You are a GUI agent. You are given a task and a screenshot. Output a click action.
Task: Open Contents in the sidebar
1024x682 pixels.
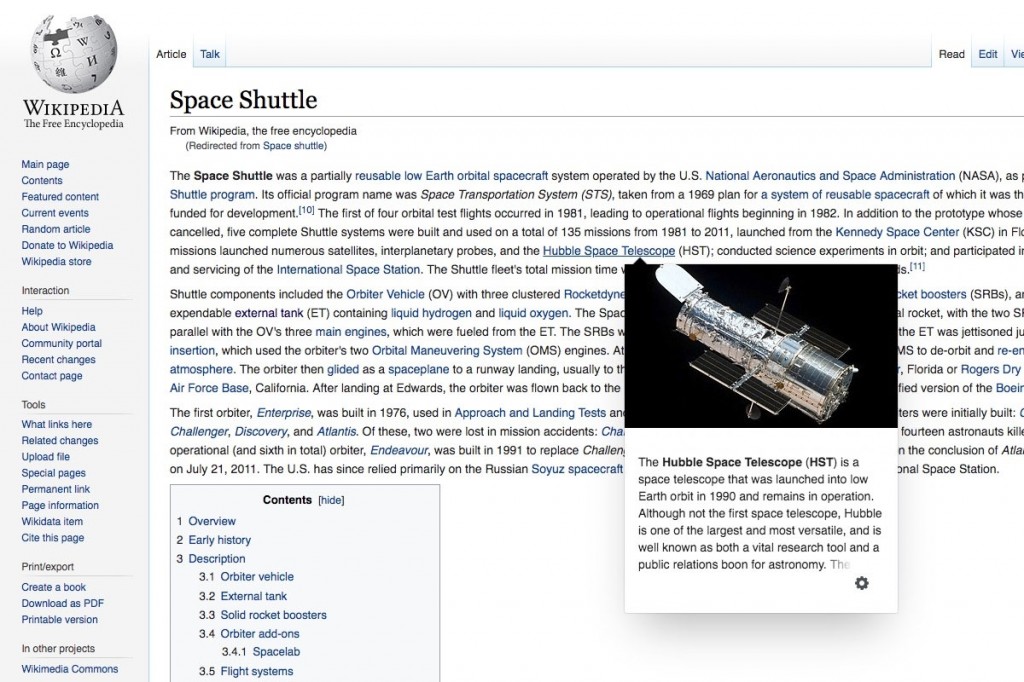click(x=42, y=180)
